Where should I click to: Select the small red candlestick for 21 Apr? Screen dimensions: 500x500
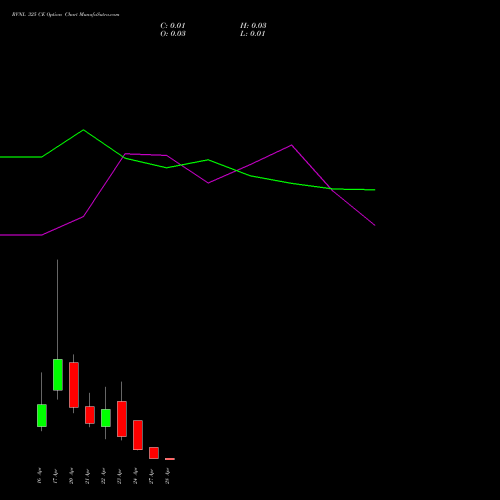click(x=90, y=415)
